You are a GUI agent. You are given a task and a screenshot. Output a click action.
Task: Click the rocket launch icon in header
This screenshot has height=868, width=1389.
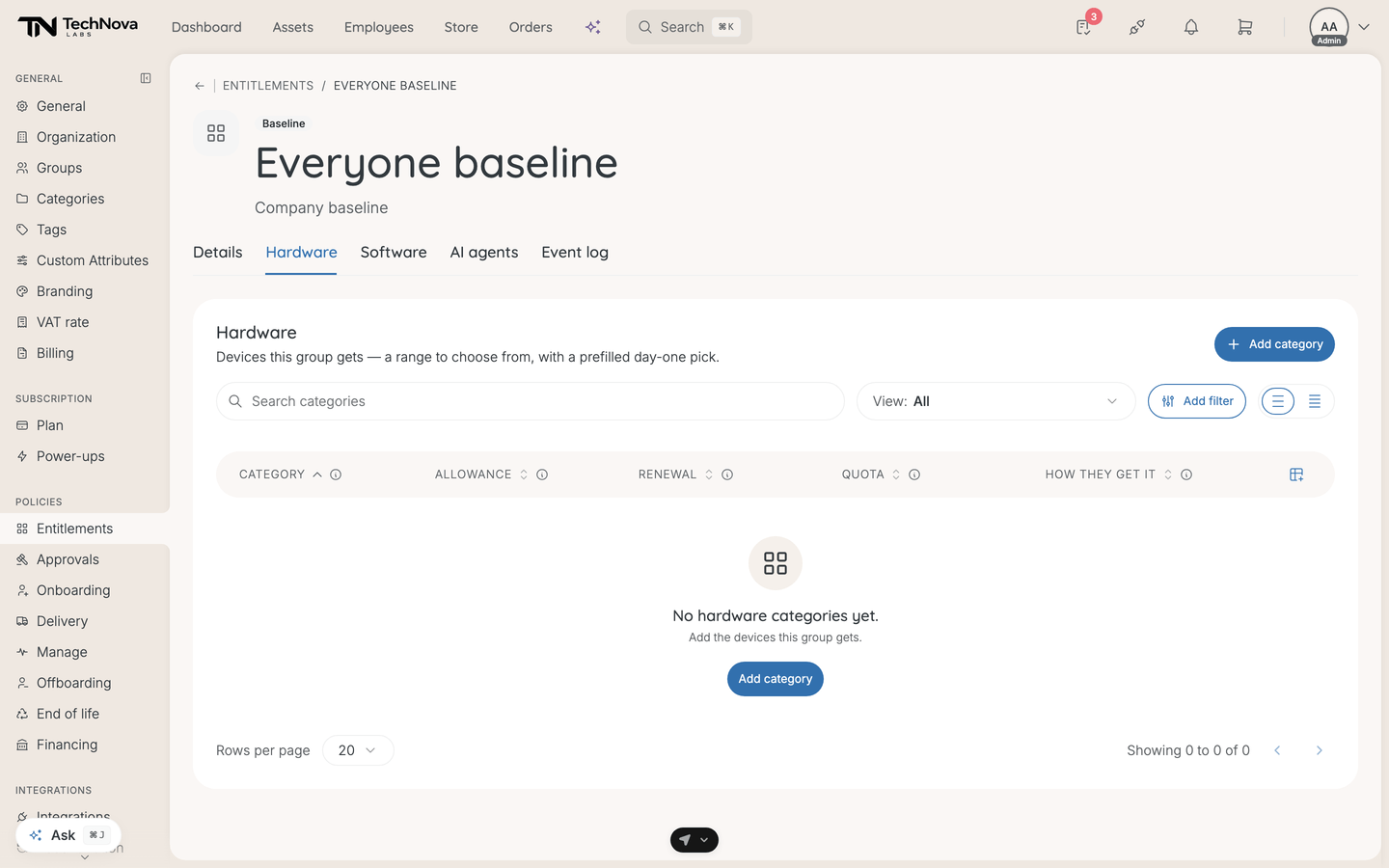click(1137, 27)
